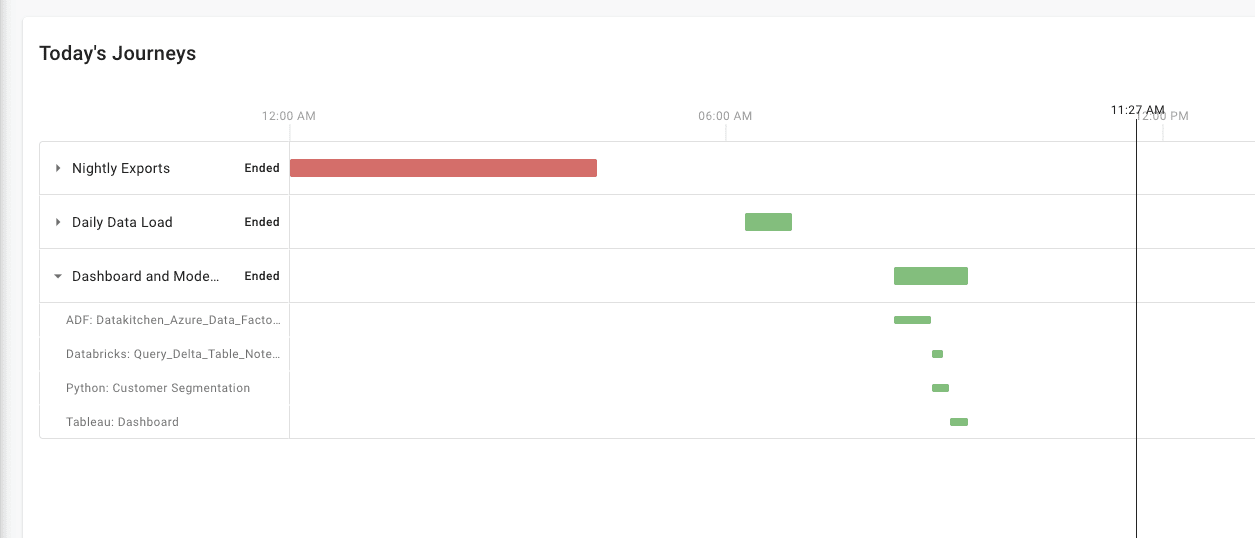Click the Ended status of Nightly Exports
Viewport: 1255px width, 538px height.
click(x=262, y=168)
